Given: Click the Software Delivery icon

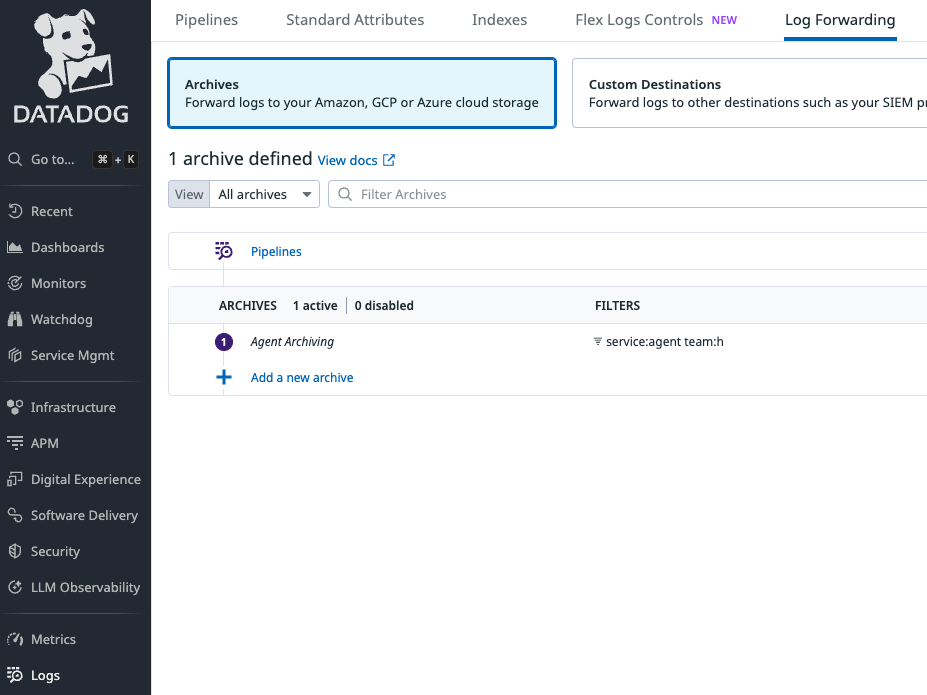Looking at the screenshot, I should tap(15, 515).
